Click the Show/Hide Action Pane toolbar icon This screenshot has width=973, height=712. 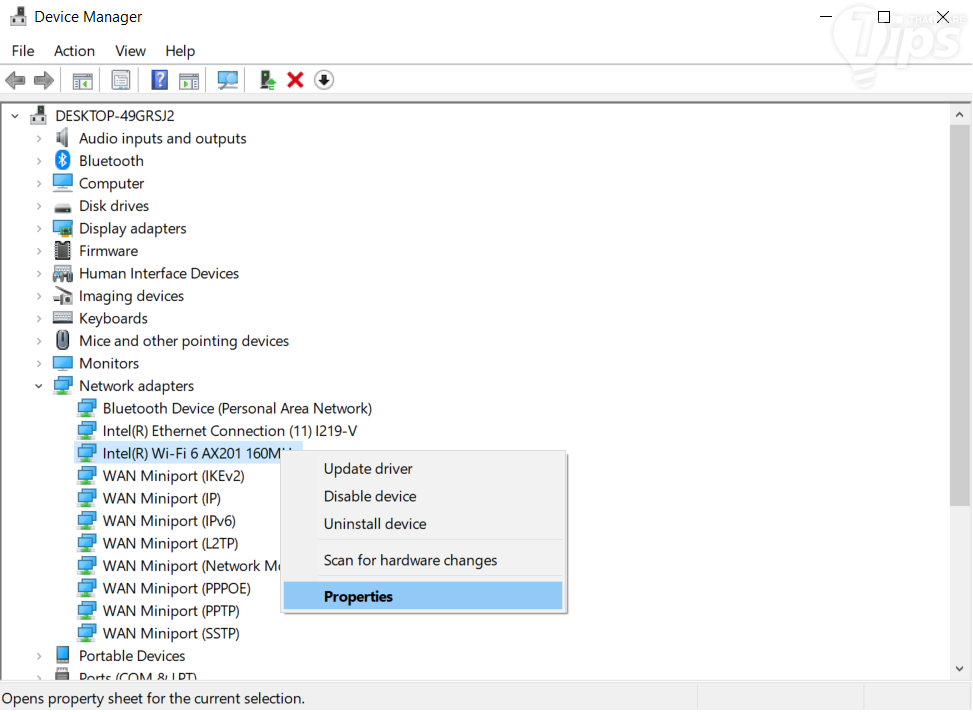click(189, 80)
